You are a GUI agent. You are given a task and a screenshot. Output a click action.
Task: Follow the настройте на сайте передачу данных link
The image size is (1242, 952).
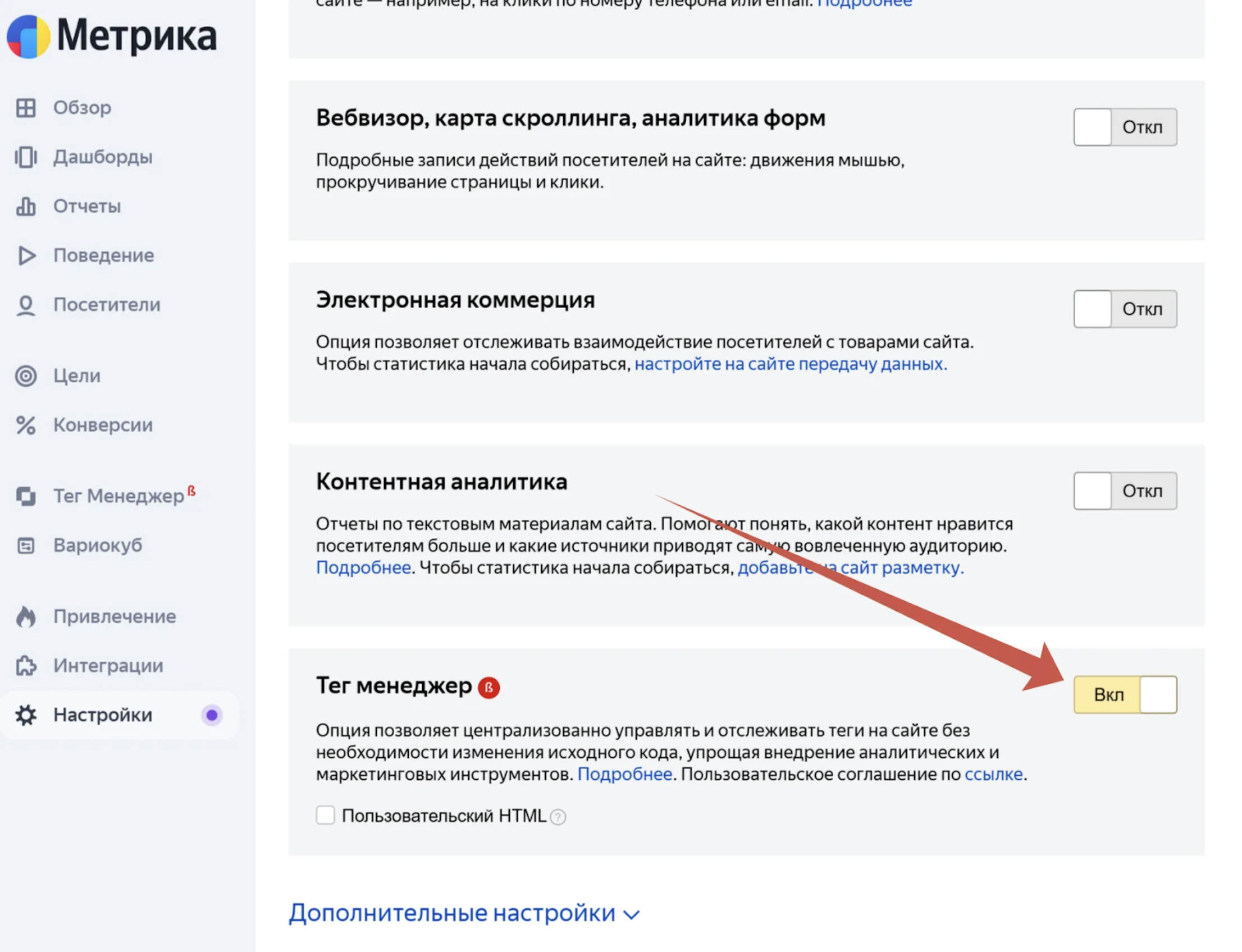(790, 364)
